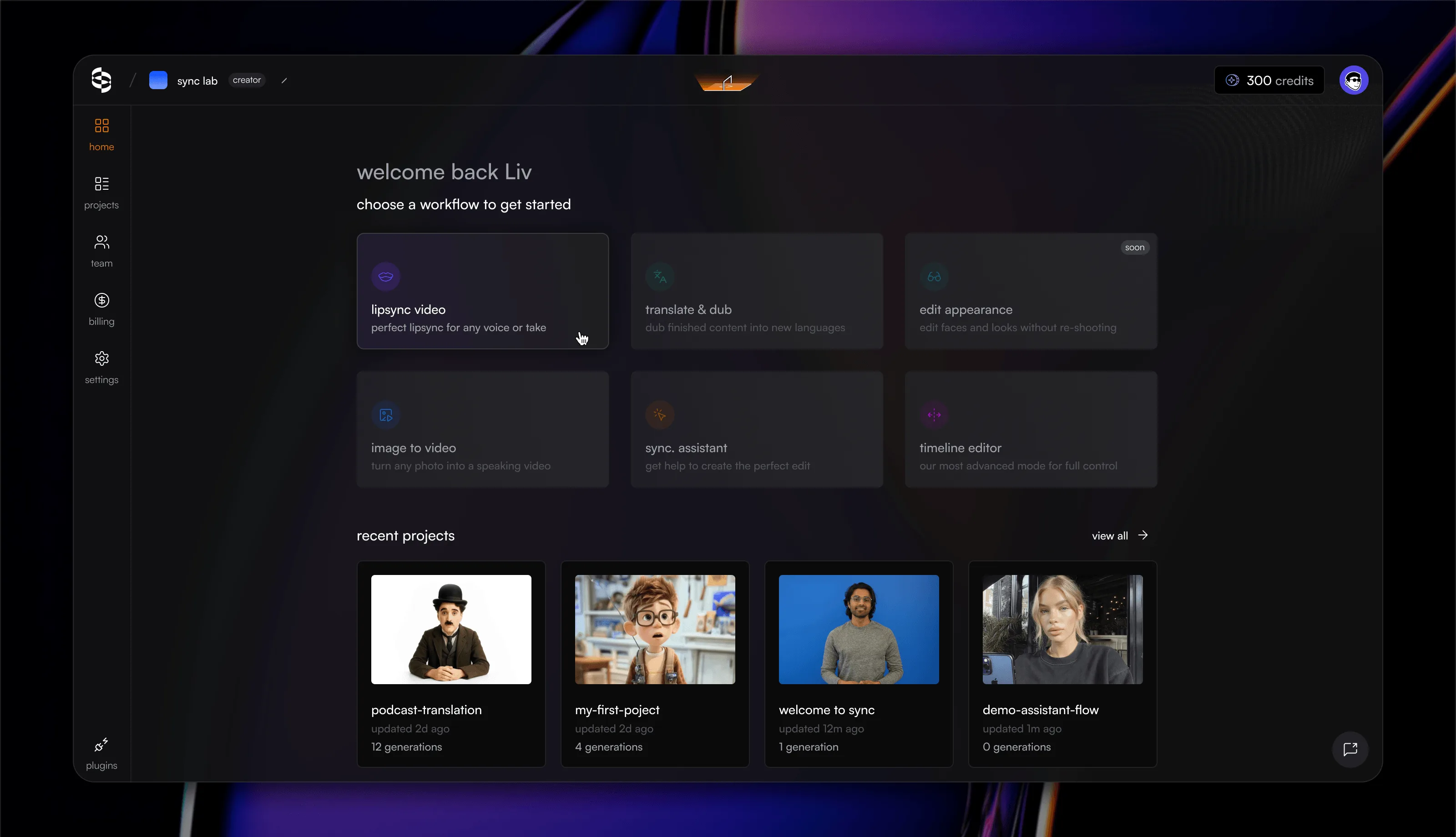Viewport: 1456px width, 837px height.
Task: Open the user avatar profile menu
Action: [1354, 81]
